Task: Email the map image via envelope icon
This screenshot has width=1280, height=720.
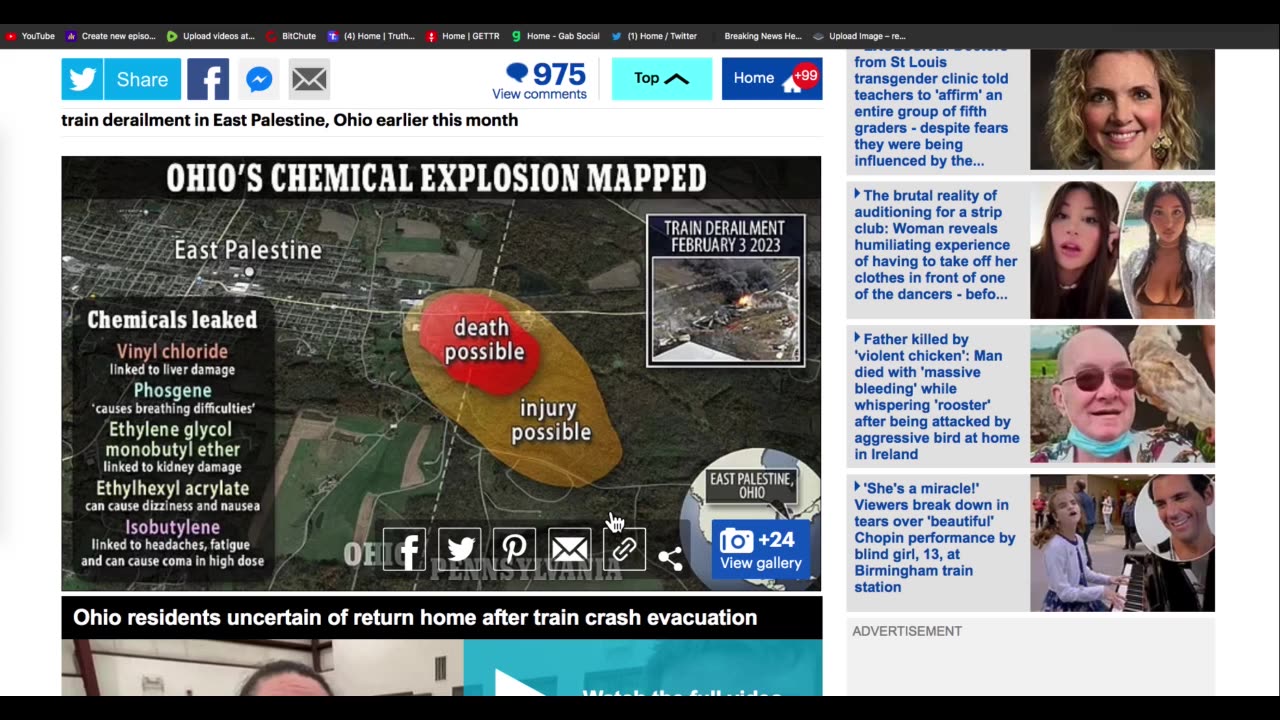Action: [x=569, y=549]
